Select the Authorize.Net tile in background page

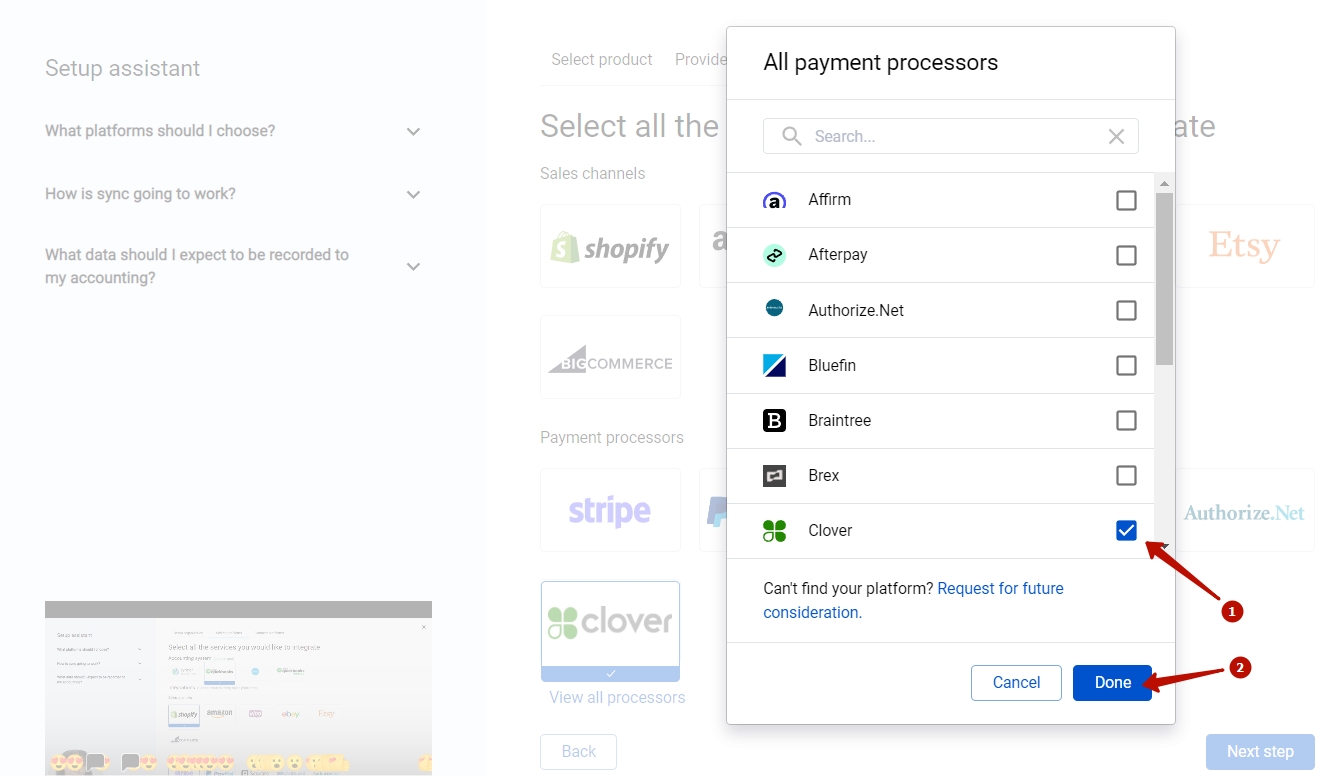point(1245,510)
